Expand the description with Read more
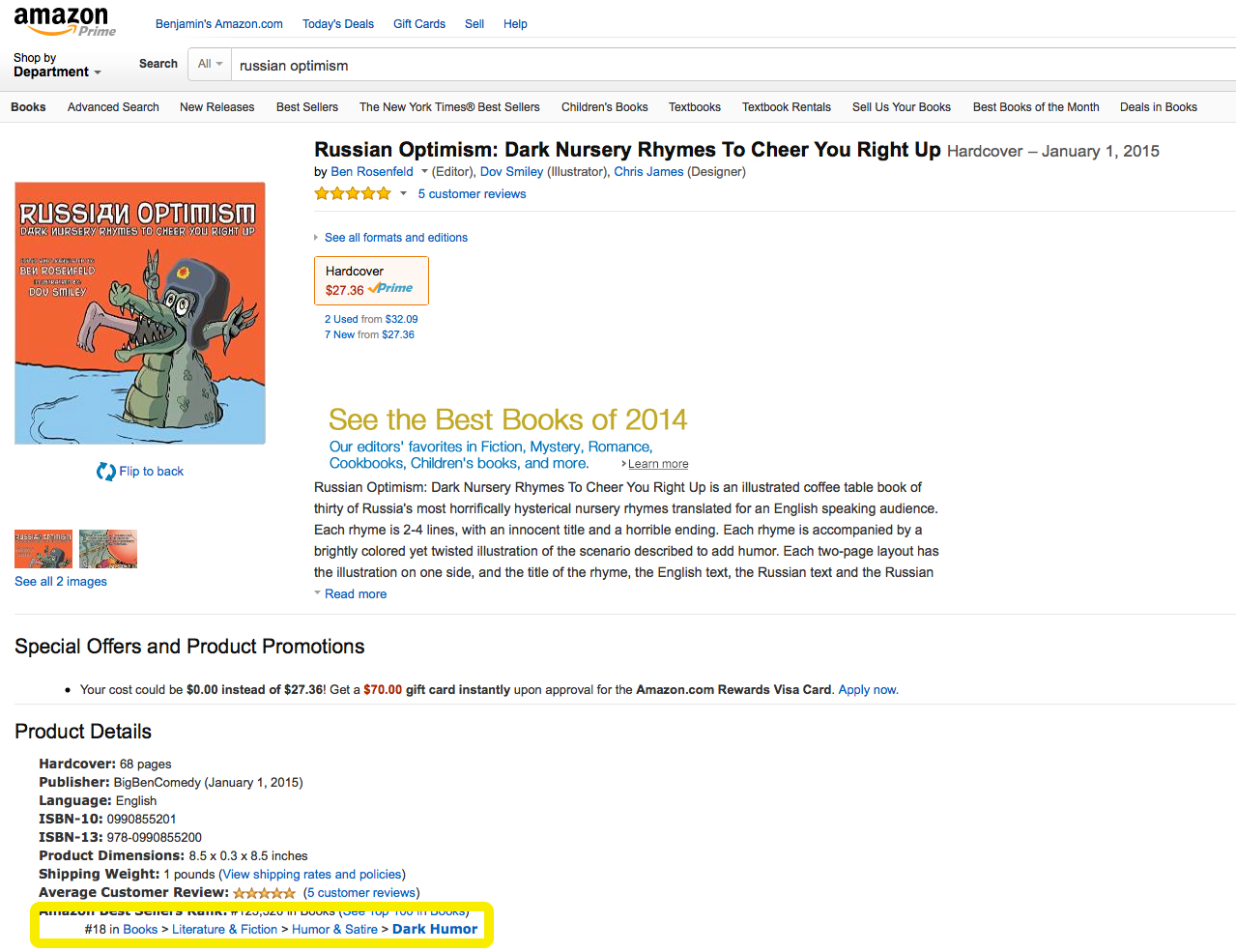Image resolution: width=1236 pixels, height=952 pixels. [x=355, y=594]
